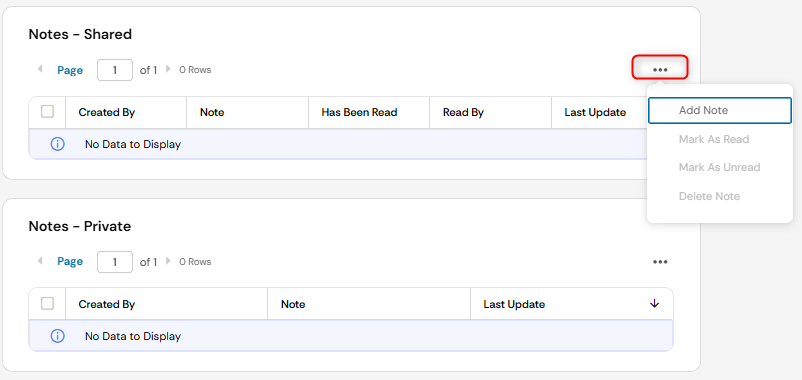Screen dimensions: 802x380
Task: Sort Shared notes by Created By column
Action: (106, 113)
